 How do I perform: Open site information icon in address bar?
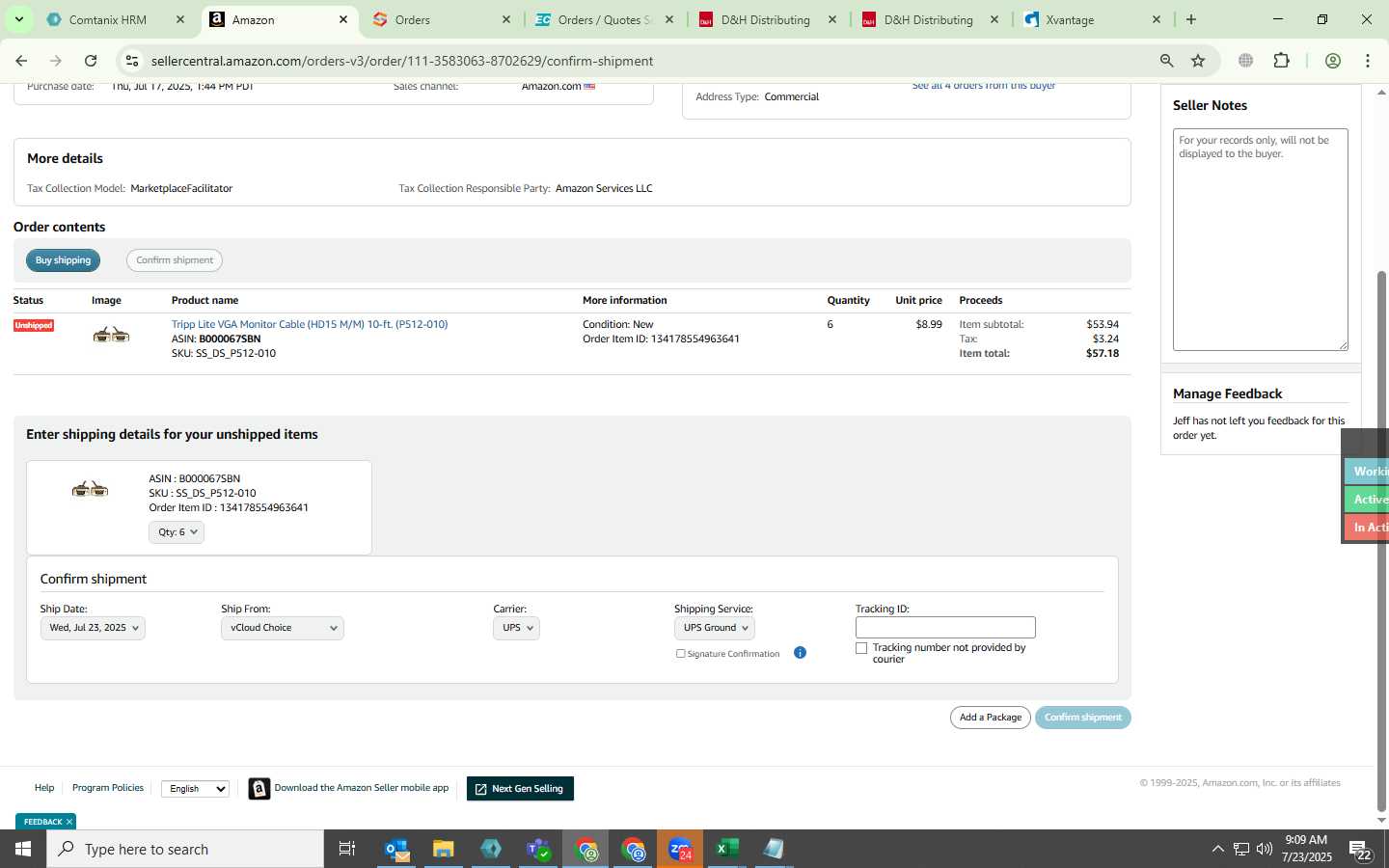click(132, 61)
